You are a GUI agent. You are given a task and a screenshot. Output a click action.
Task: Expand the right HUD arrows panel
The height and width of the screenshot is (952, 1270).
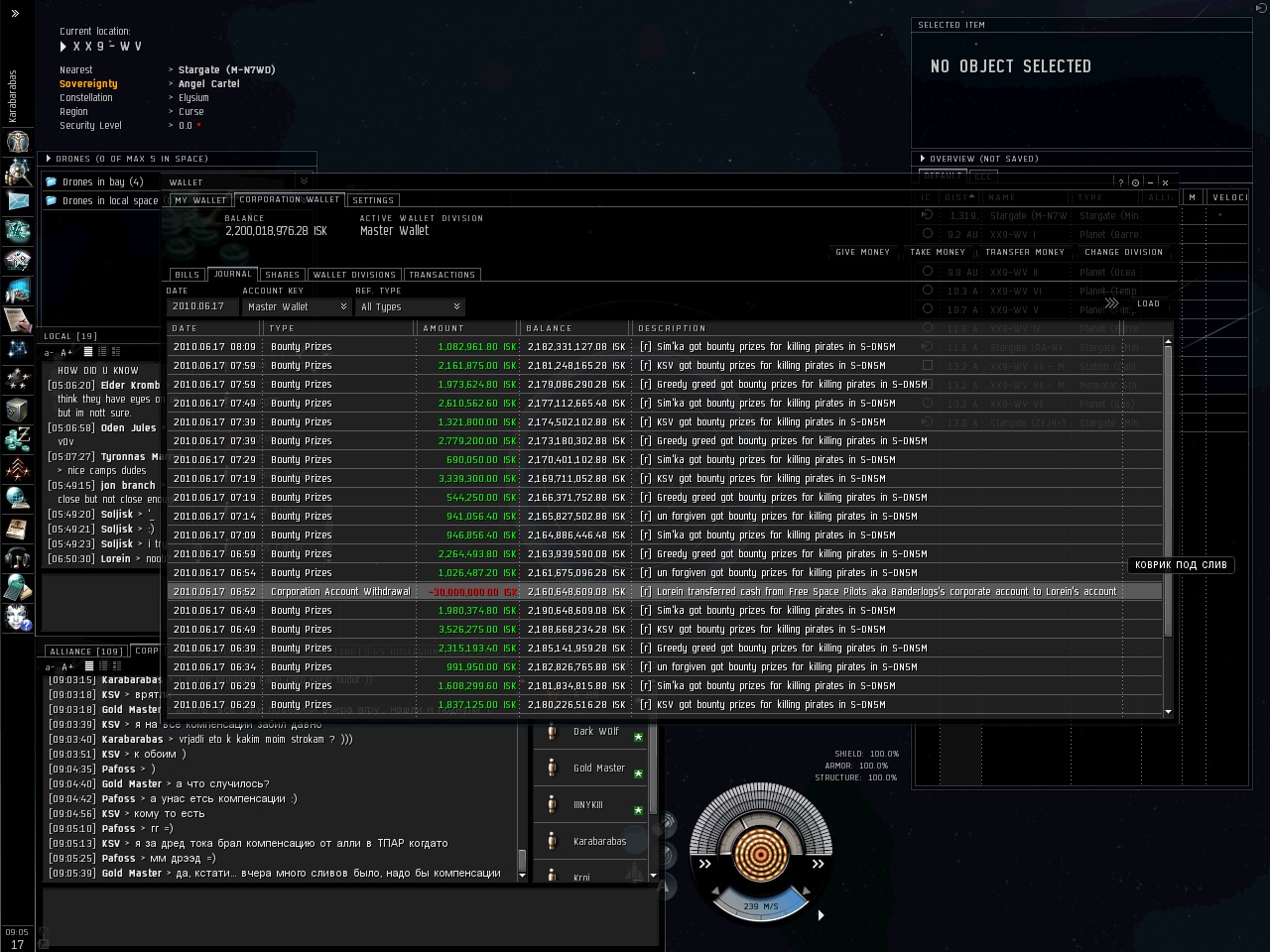818,864
